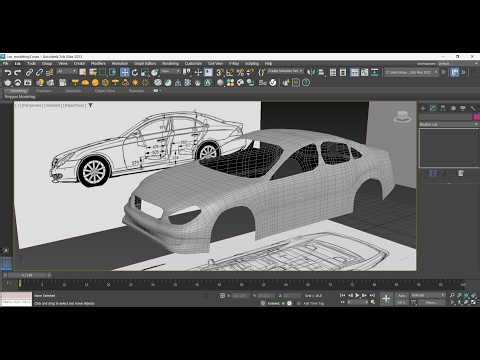
Task: Open the Select by Name list icon
Action: click(x=93, y=72)
